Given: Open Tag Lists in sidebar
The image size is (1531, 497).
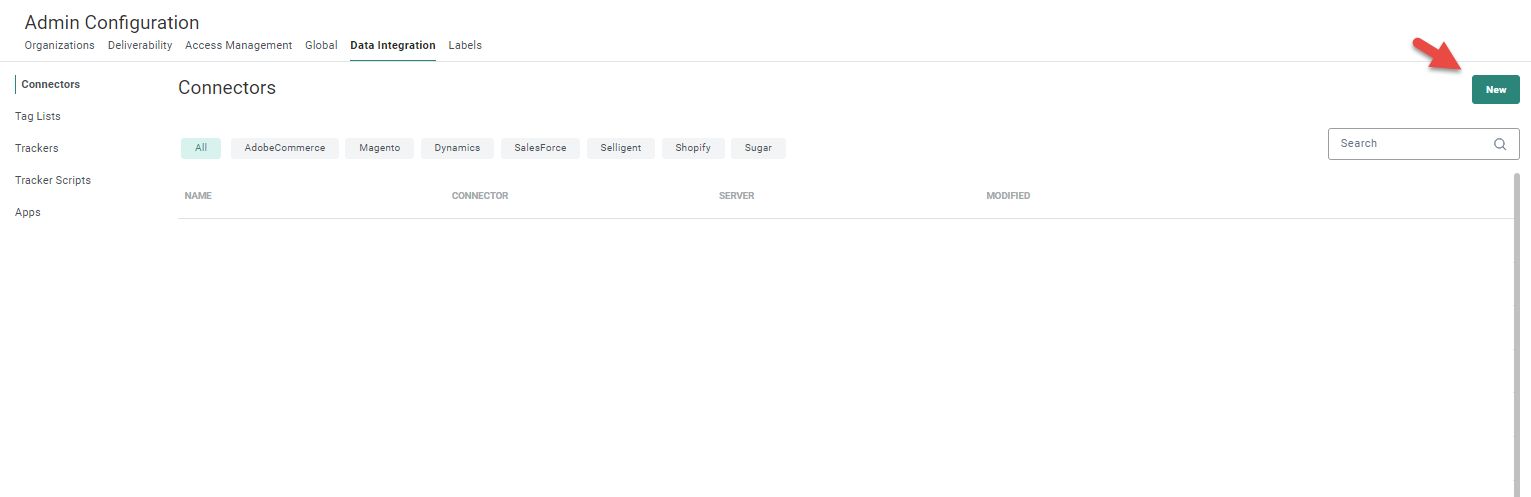Looking at the screenshot, I should pos(38,116).
